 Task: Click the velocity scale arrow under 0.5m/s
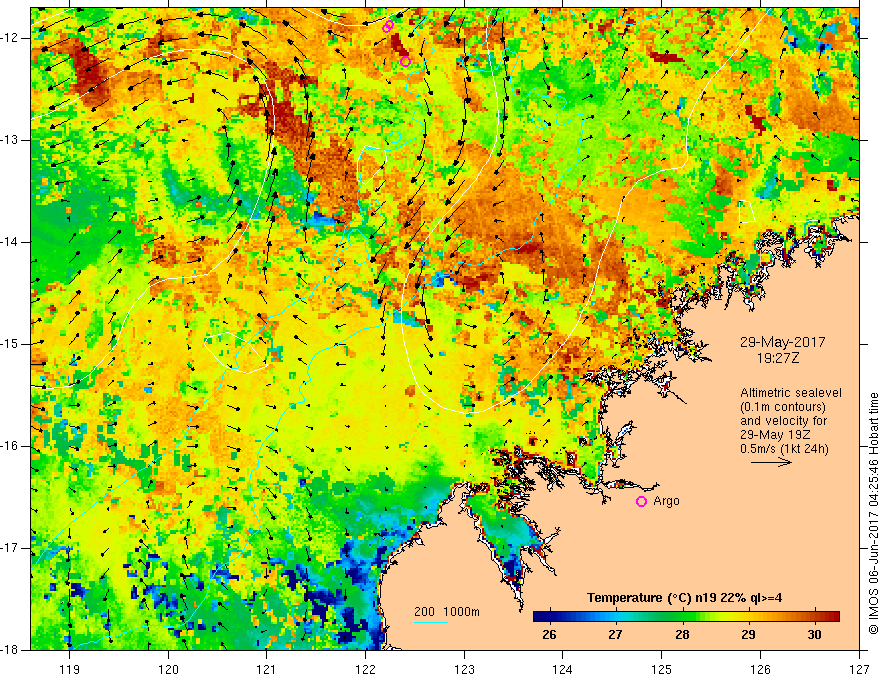[x=771, y=462]
